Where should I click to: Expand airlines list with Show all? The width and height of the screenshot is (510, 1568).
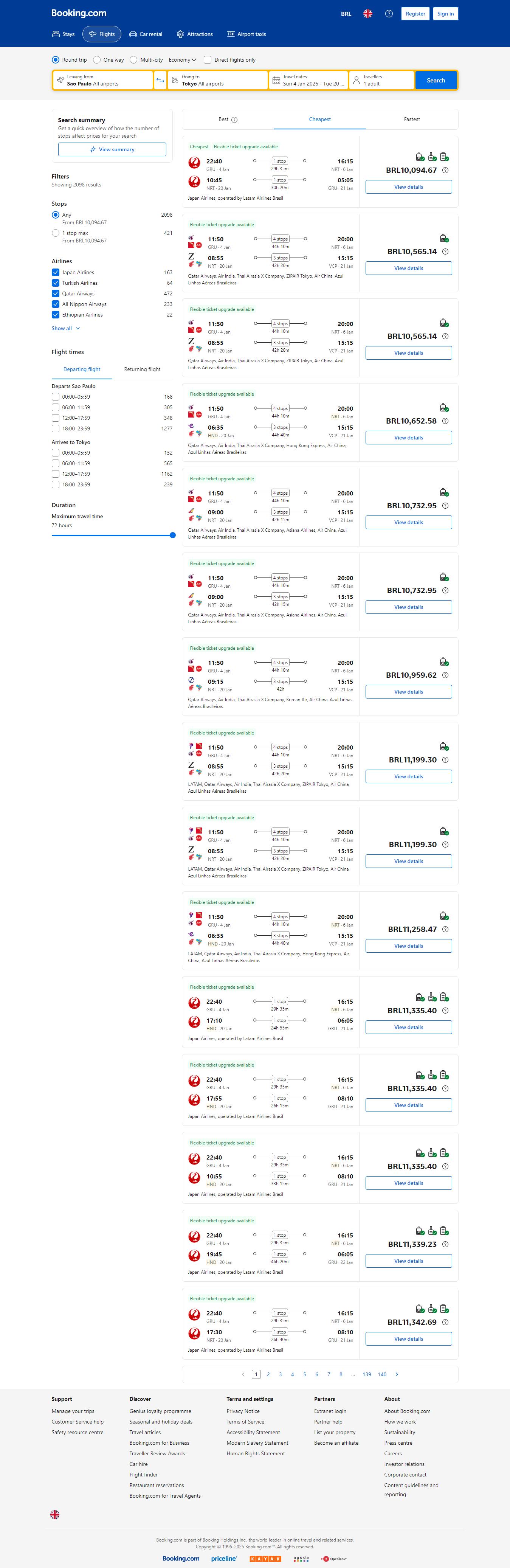tap(65, 329)
